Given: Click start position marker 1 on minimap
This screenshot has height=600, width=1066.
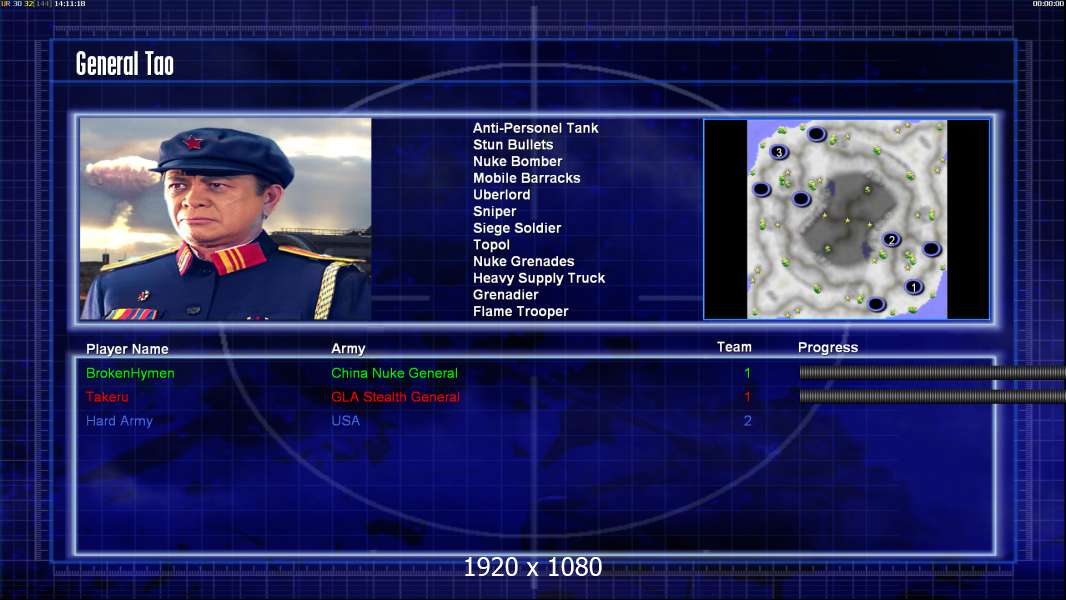Looking at the screenshot, I should click(913, 287).
